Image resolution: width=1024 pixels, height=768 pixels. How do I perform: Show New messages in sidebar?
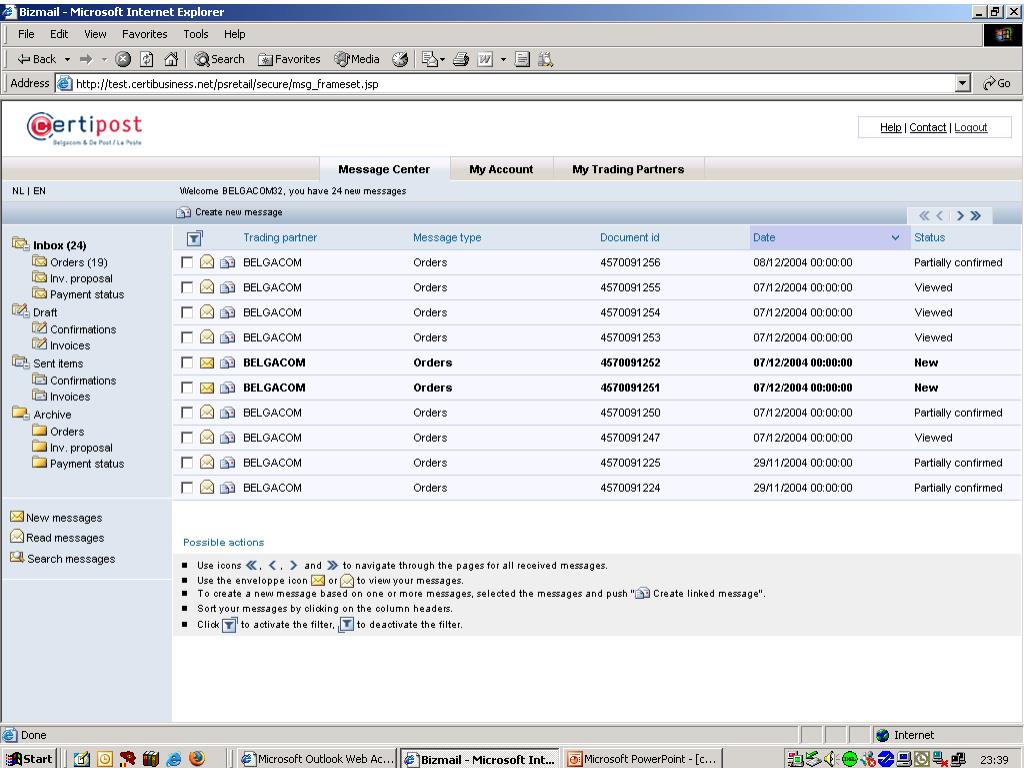pos(64,518)
